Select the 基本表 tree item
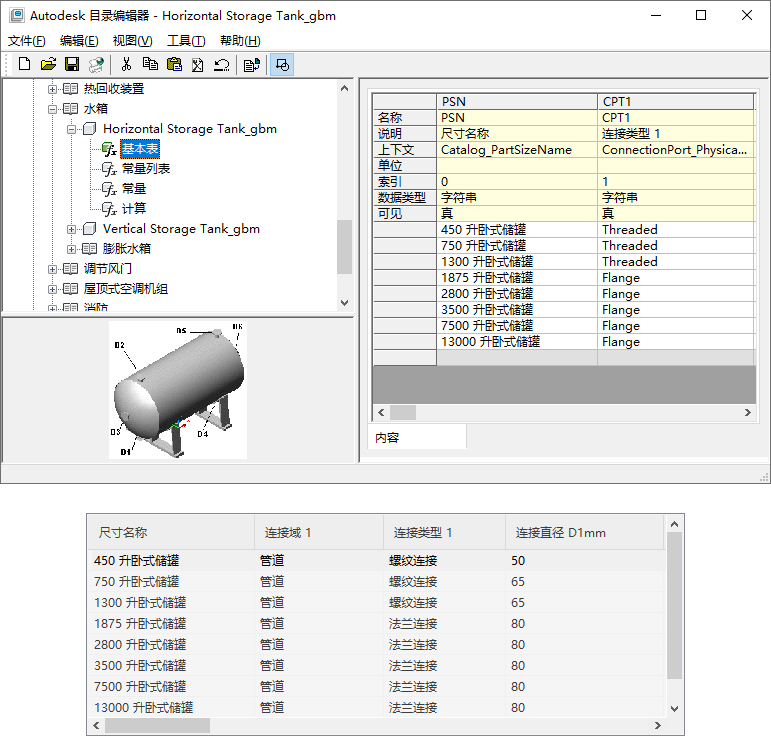 pos(140,149)
